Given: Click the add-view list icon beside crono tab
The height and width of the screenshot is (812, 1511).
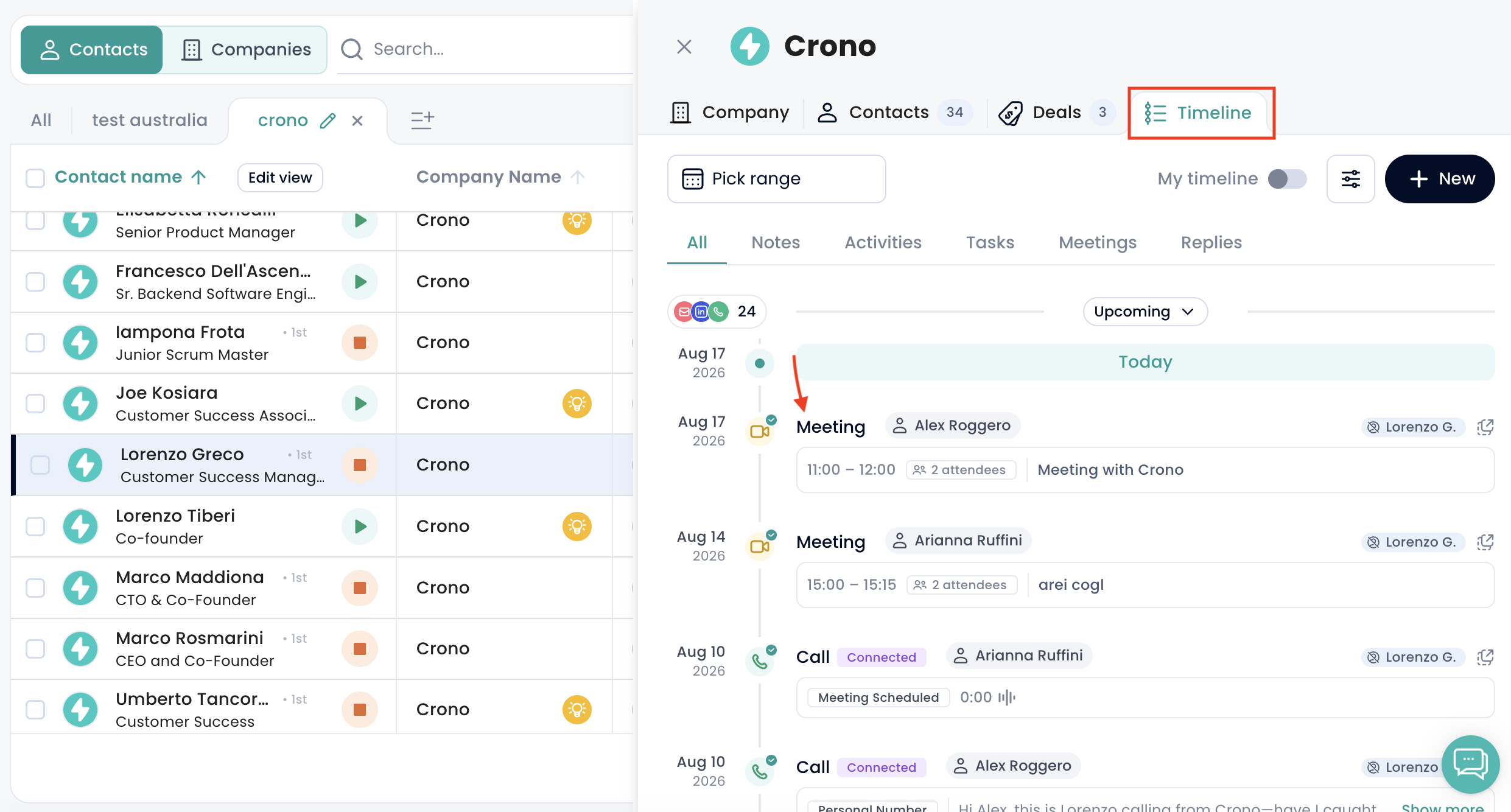Looking at the screenshot, I should pyautogui.click(x=422, y=120).
